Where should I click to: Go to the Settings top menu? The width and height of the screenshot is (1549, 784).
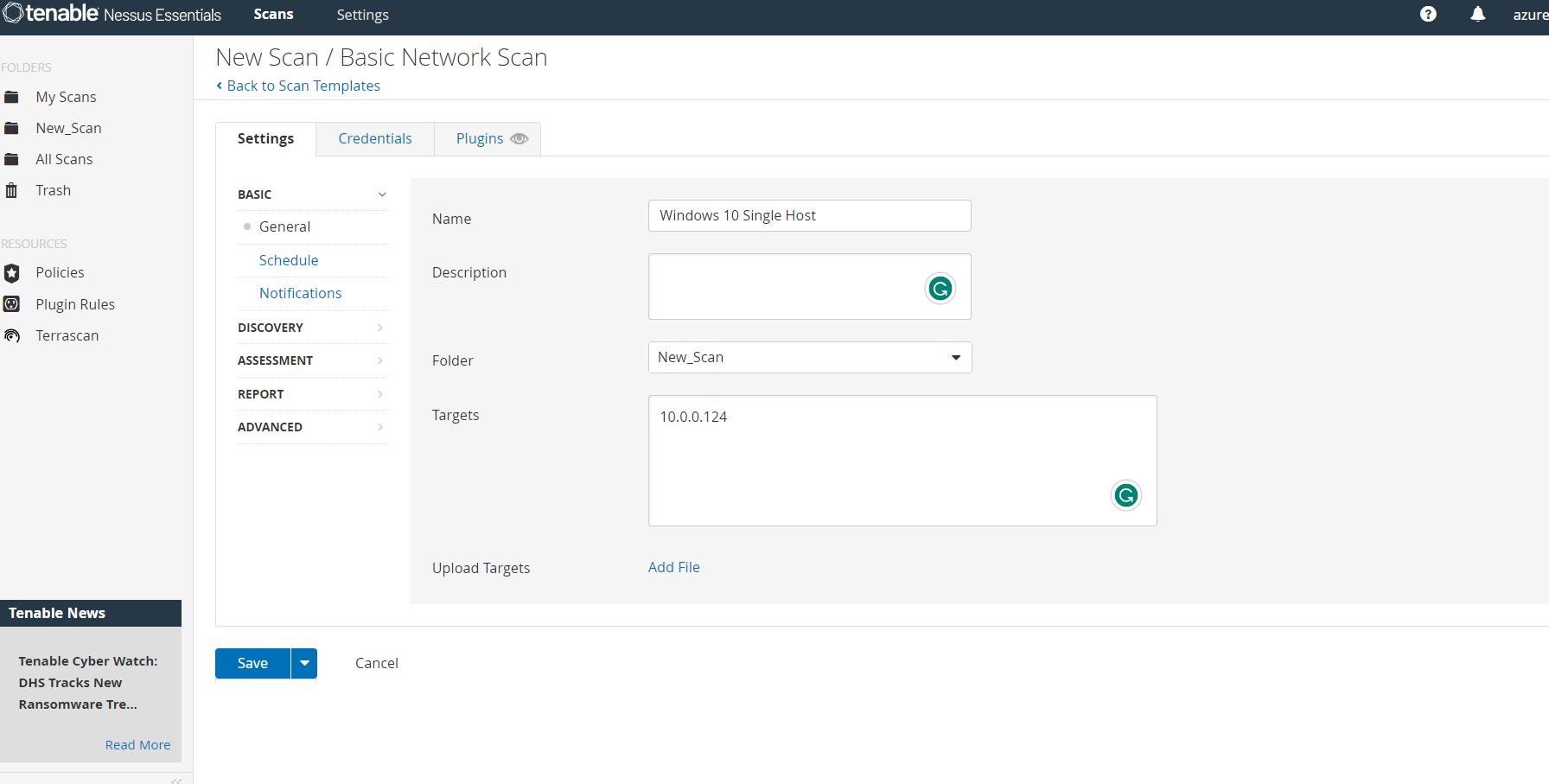pos(362,15)
